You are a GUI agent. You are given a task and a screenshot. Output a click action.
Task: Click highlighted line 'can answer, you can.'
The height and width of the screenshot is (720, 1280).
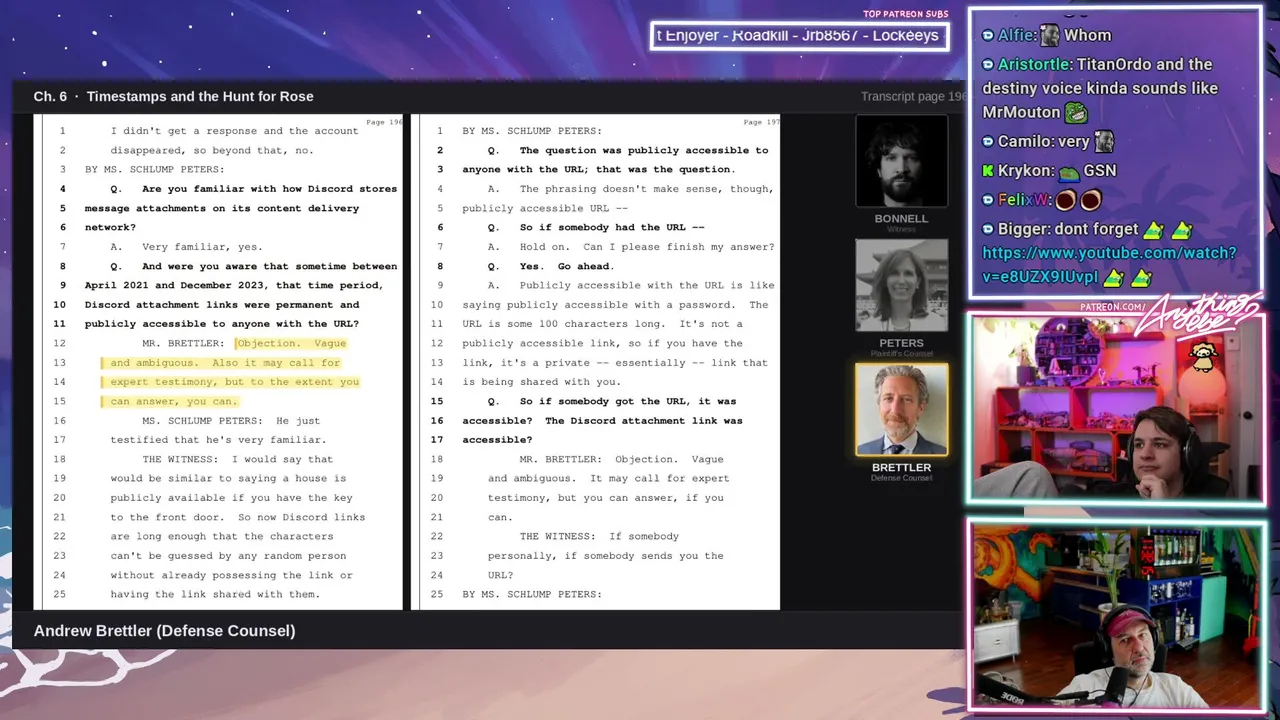tap(174, 401)
